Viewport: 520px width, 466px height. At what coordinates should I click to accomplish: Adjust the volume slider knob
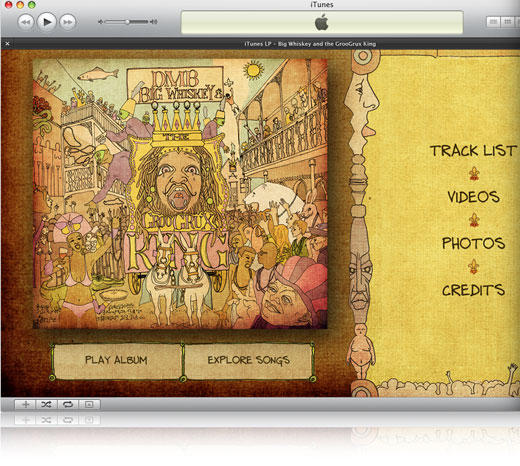click(x=127, y=22)
